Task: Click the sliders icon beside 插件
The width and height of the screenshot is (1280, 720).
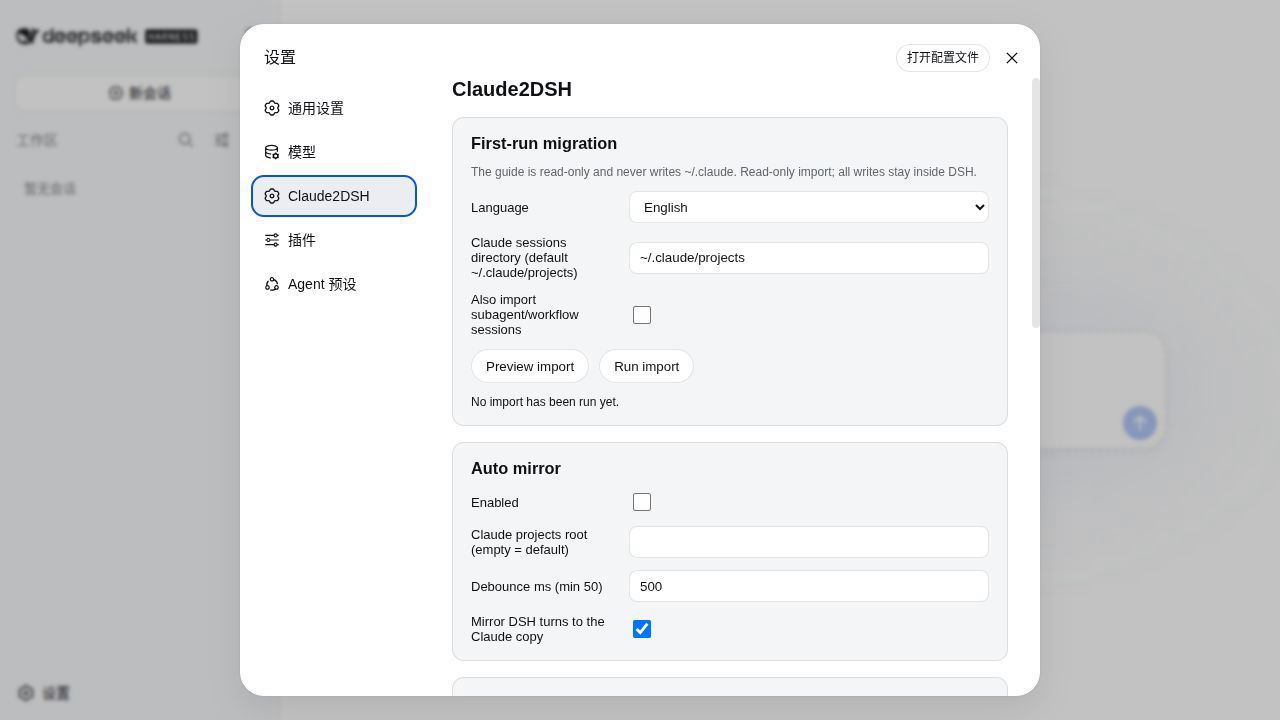Action: click(x=272, y=240)
